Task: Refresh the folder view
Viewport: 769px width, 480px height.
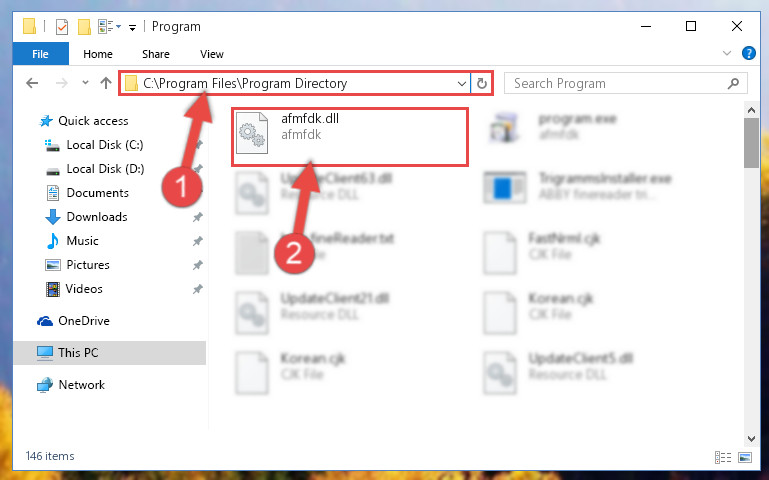Action: coord(482,83)
